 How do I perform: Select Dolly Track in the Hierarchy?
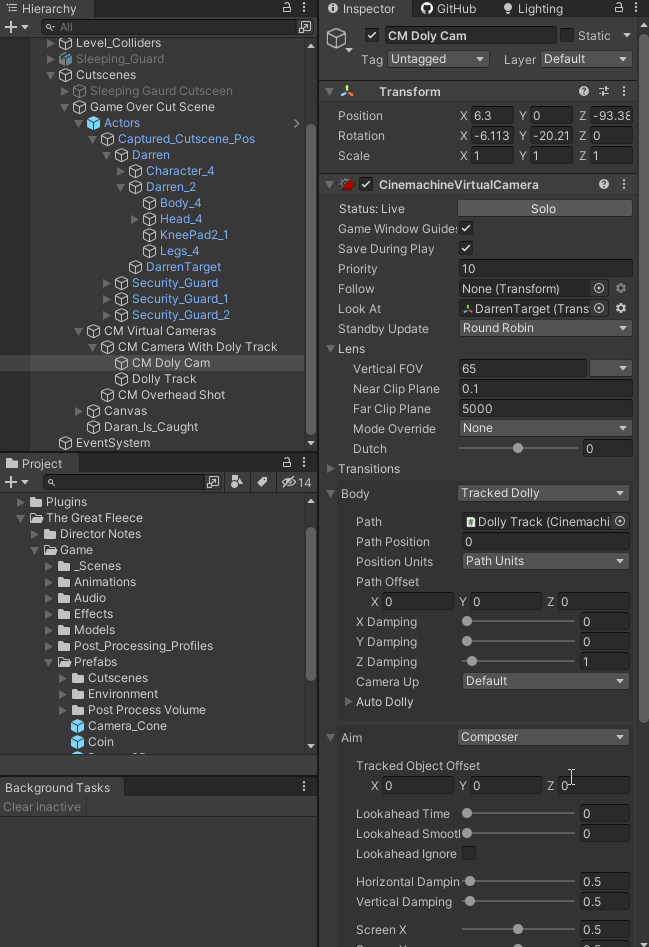(x=164, y=379)
